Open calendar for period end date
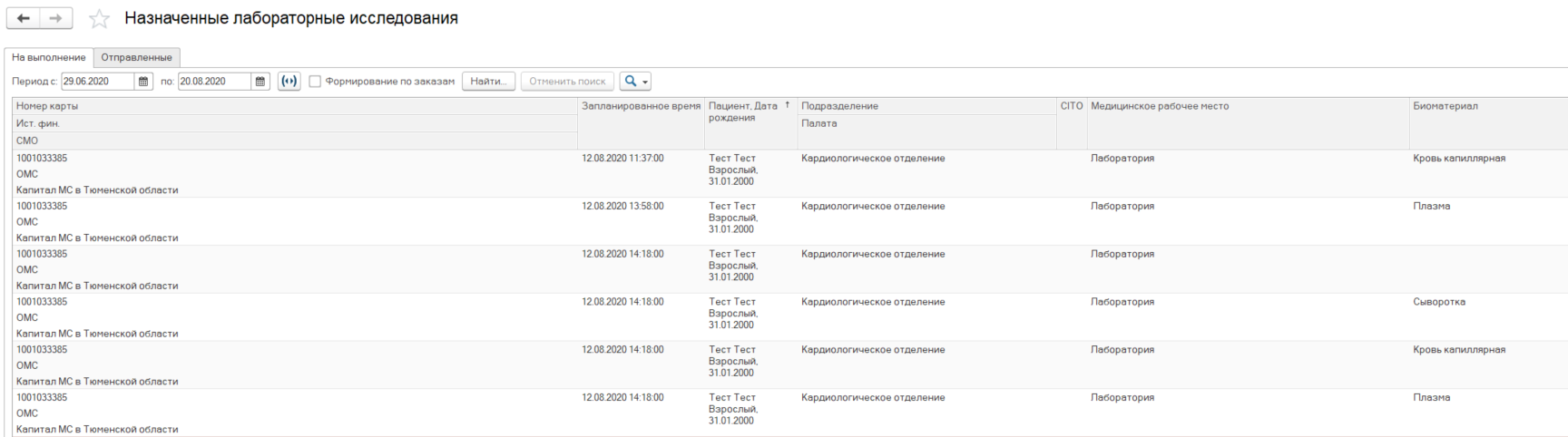Image resolution: width=1568 pixels, height=437 pixels. (x=260, y=82)
